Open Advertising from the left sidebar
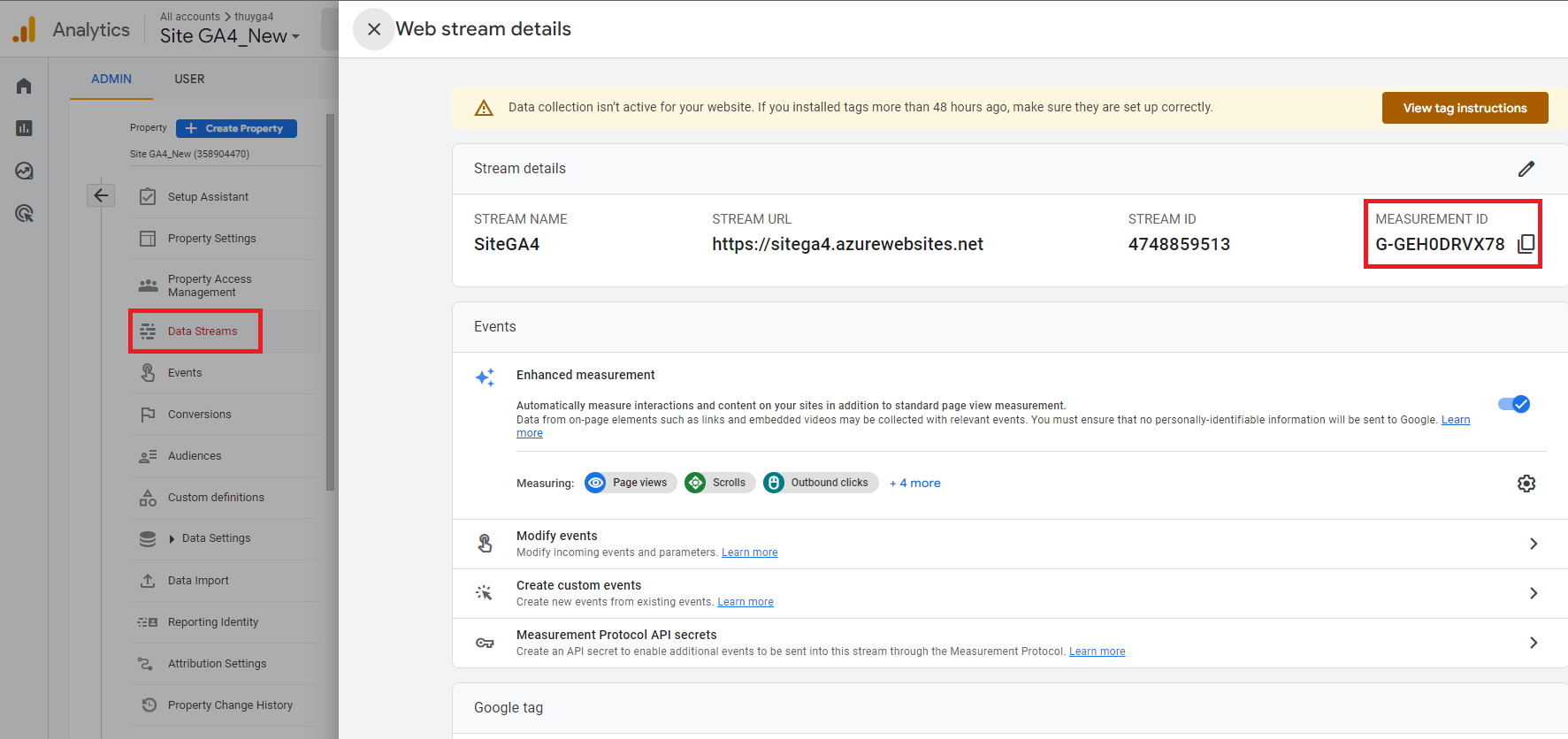This screenshot has height=739, width=1568. tap(24, 213)
